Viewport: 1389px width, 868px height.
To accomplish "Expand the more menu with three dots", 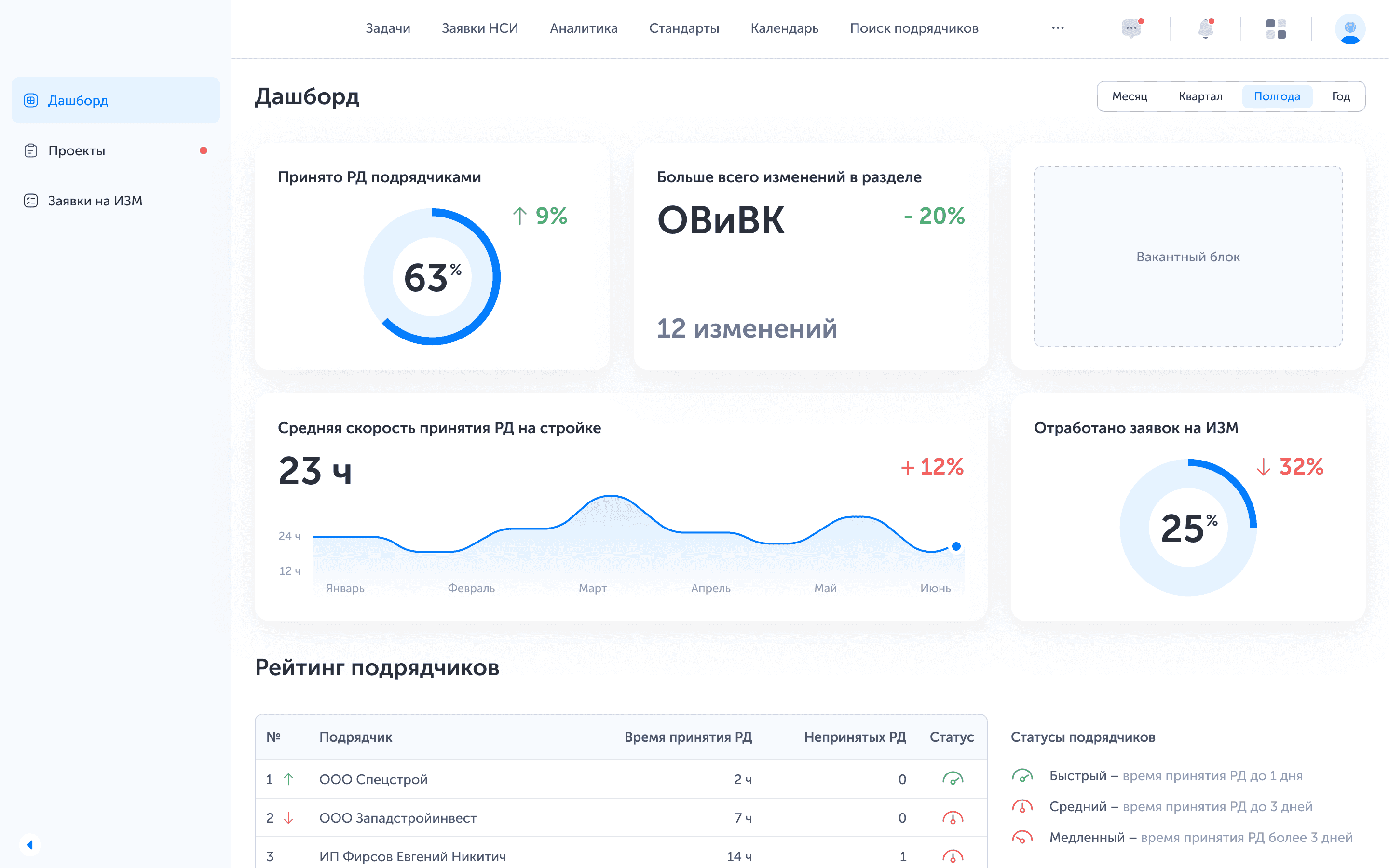I will click(x=1057, y=28).
